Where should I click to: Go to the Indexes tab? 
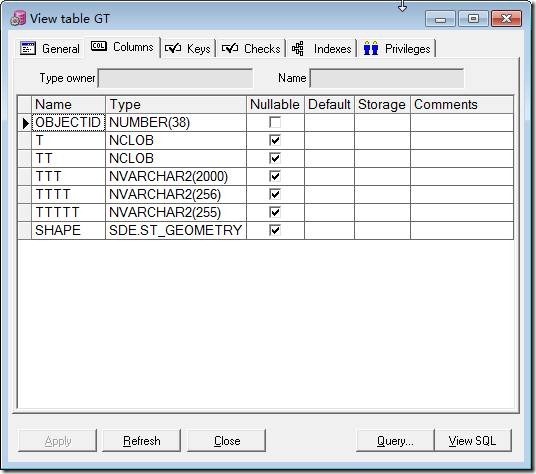322,49
